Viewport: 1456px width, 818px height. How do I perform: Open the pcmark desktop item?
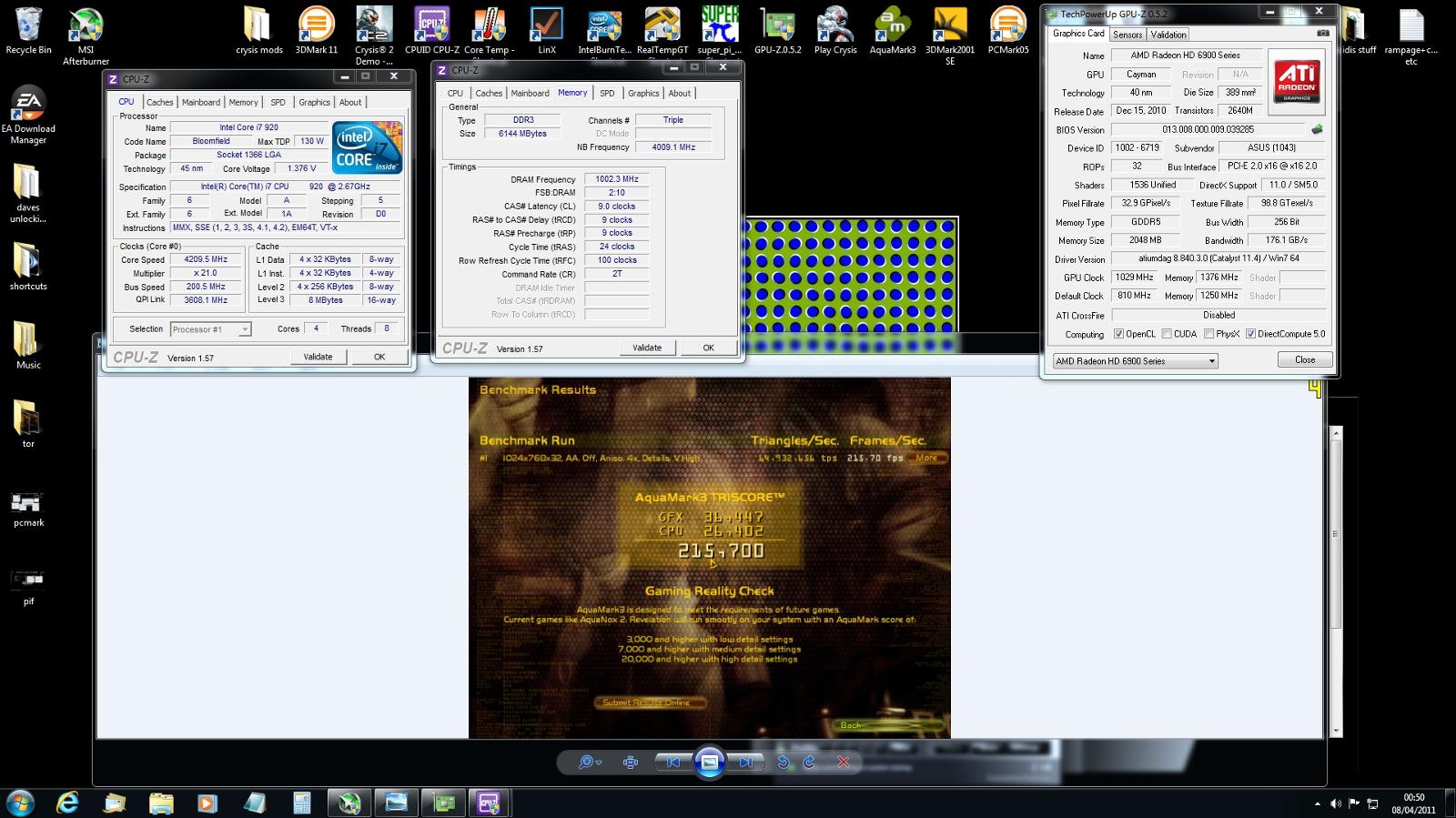click(x=28, y=508)
